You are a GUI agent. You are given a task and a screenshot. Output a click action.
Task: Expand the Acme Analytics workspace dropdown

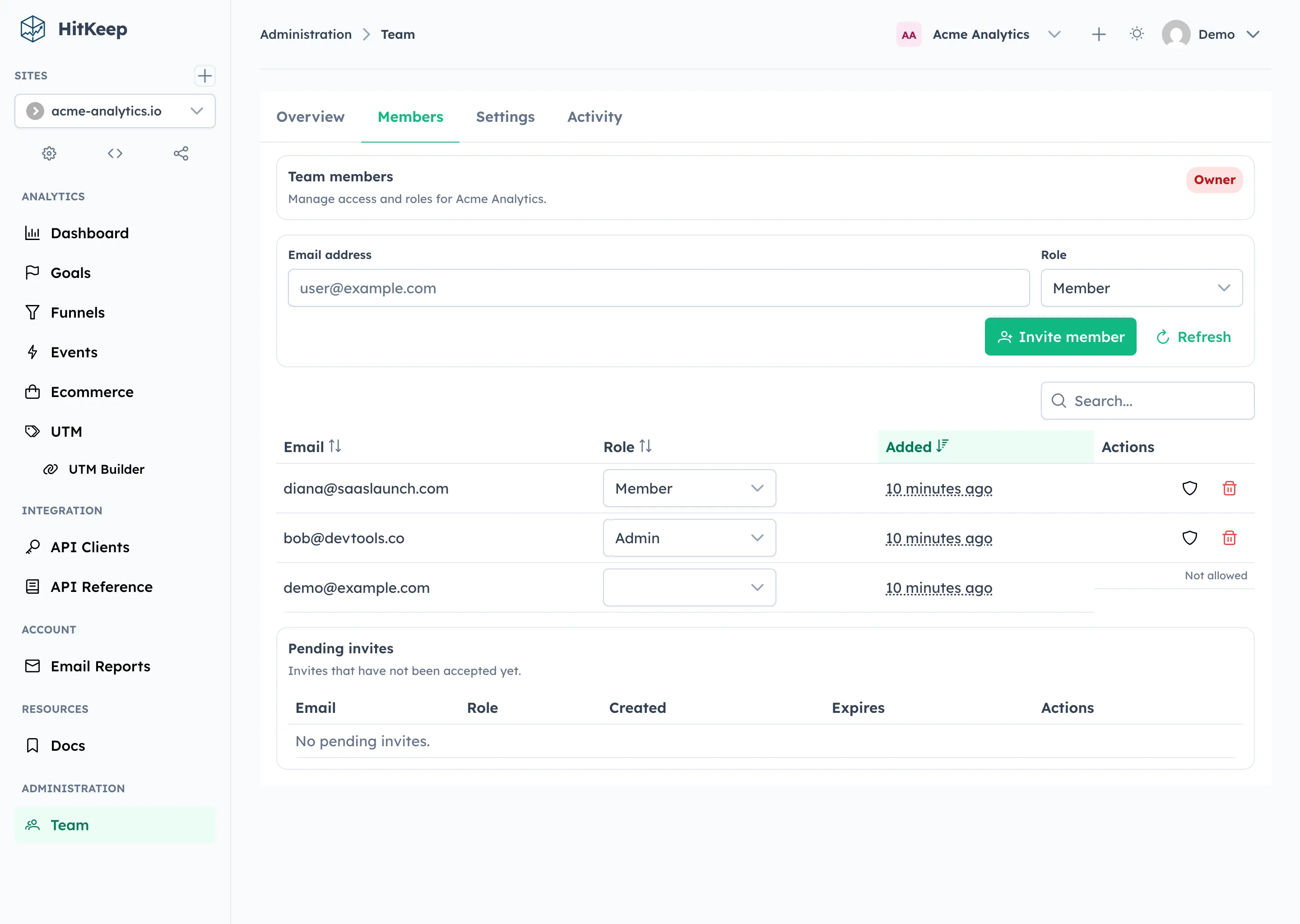tap(1054, 34)
